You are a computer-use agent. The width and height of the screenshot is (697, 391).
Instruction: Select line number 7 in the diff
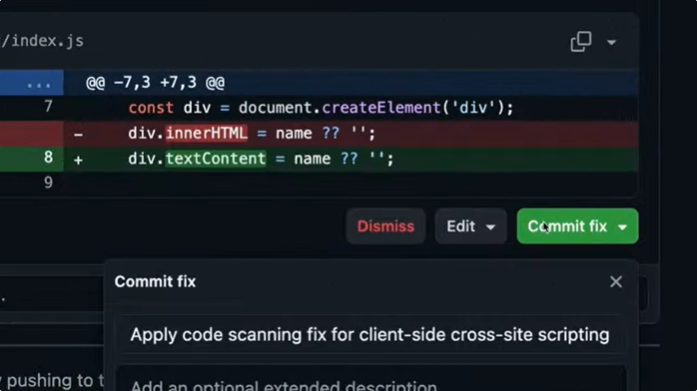(x=48, y=106)
